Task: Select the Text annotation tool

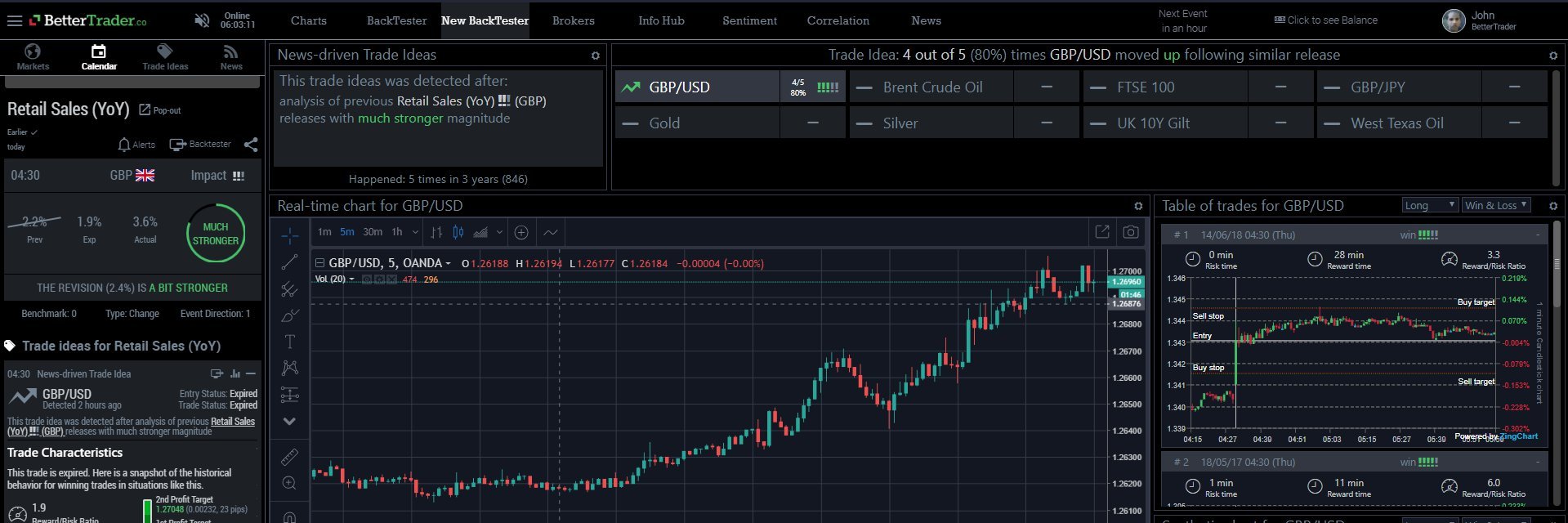Action: coord(289,342)
